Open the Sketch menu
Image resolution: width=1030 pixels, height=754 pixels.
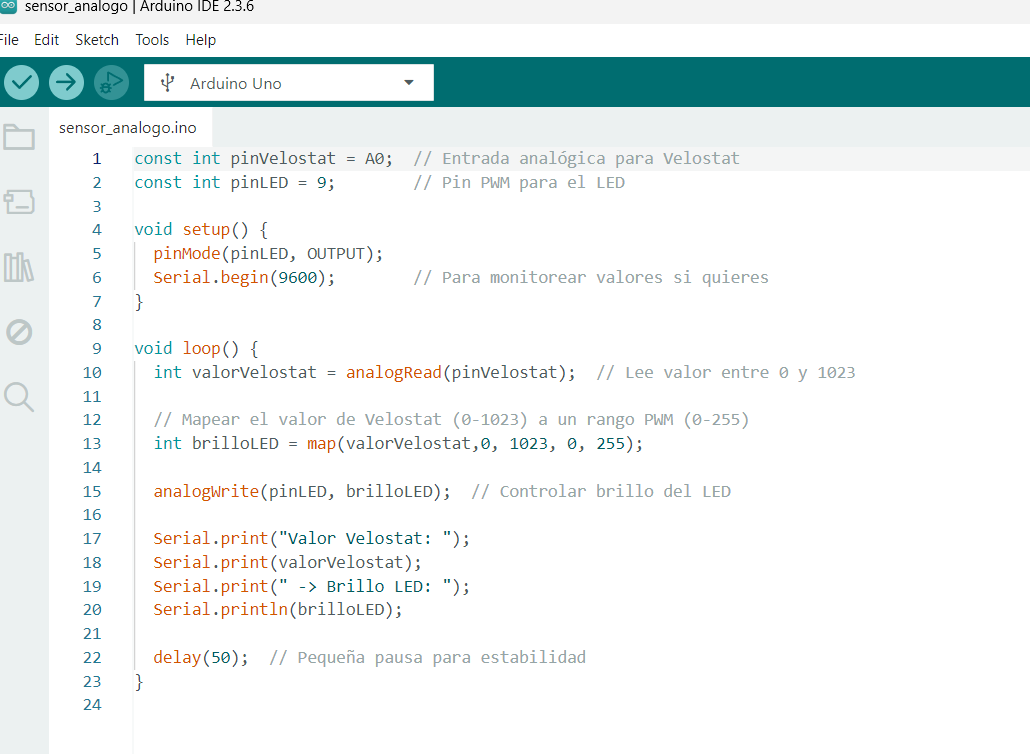(97, 40)
